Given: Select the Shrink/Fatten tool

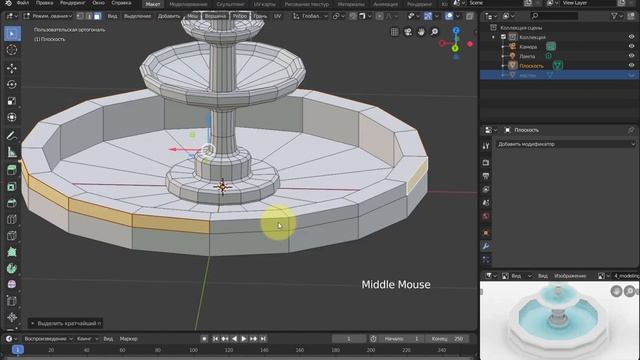Looking at the screenshot, I should pyautogui.click(x=12, y=317).
